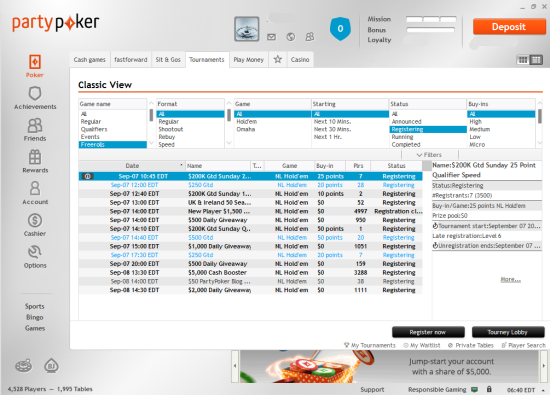Click the roulette casino icon at bottom left

(x=24, y=366)
